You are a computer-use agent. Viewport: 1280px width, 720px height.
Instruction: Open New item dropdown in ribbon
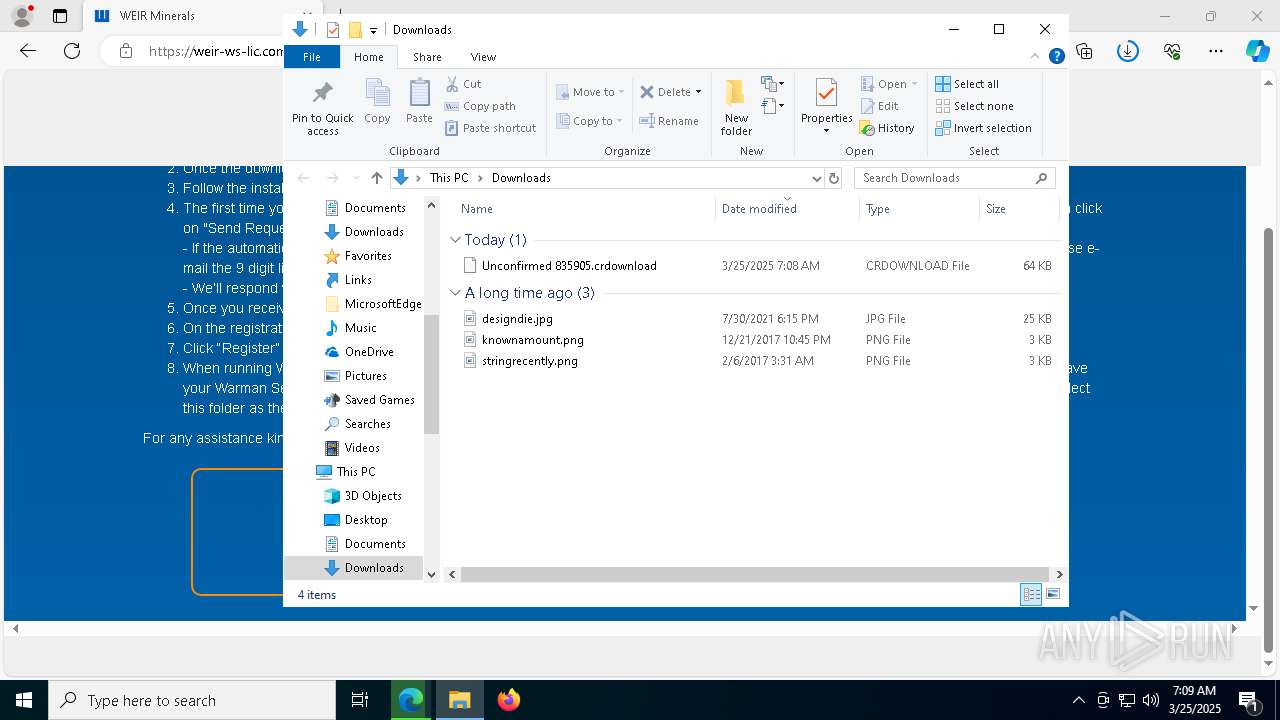pos(772,84)
